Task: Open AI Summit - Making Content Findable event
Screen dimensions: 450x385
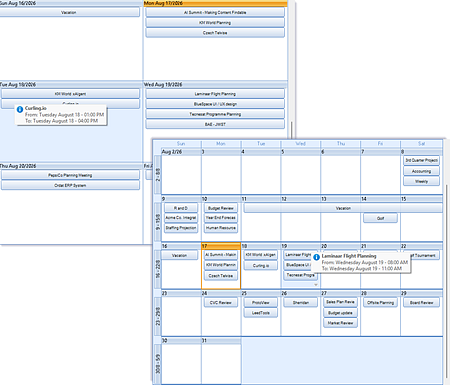Action: point(215,12)
